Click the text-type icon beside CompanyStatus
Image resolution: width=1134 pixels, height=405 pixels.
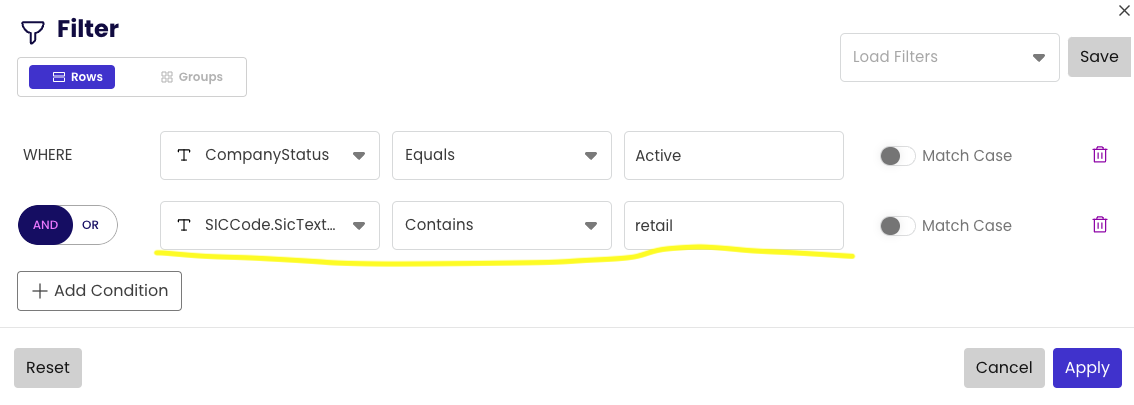coord(184,155)
